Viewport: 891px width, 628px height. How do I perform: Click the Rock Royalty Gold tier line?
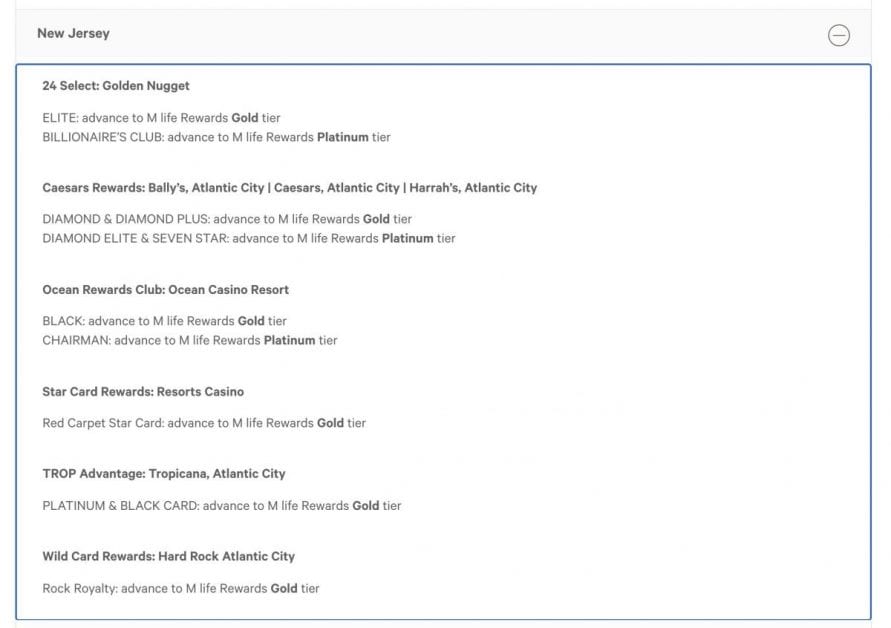181,588
